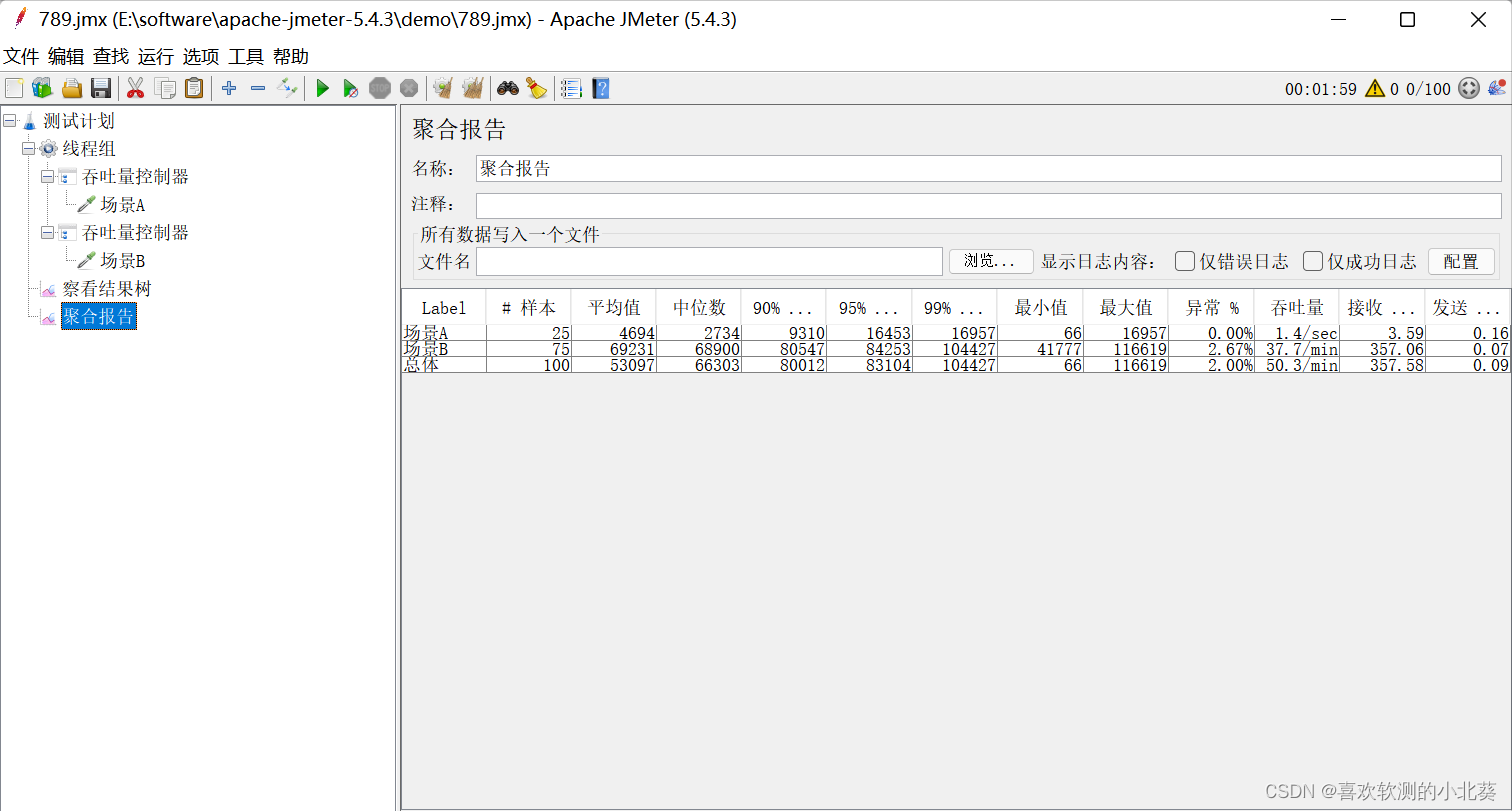1512x811 pixels.
Task: Click the thread status circle icon
Action: coord(1468,88)
